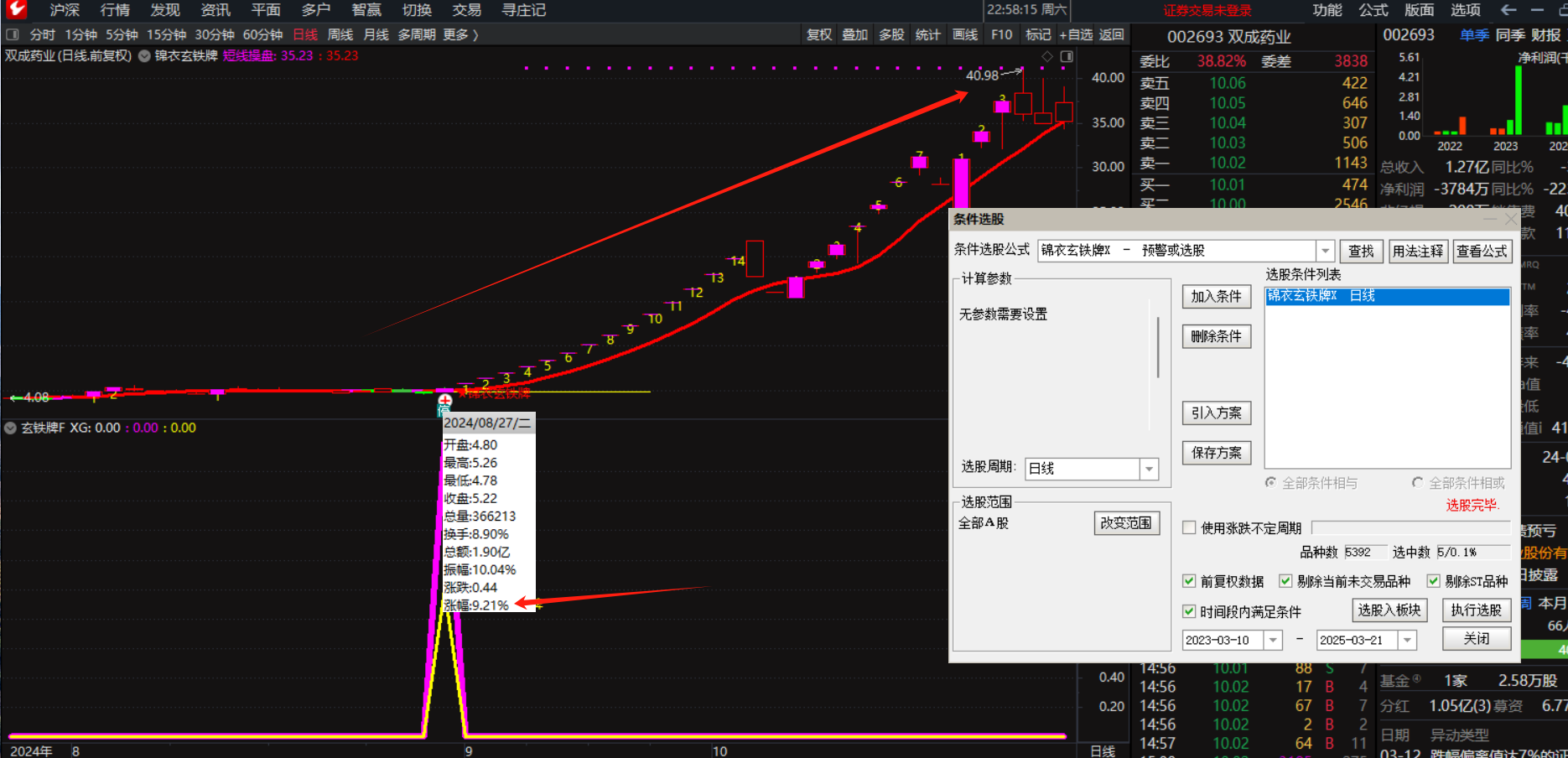1568x758 pixels.
Task: Click the round arrow icon beside 锦衣玄铁牌
Action: click(144, 56)
